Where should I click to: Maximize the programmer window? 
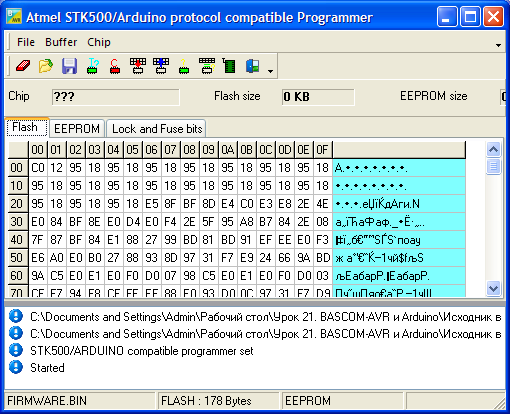tap(470, 17)
